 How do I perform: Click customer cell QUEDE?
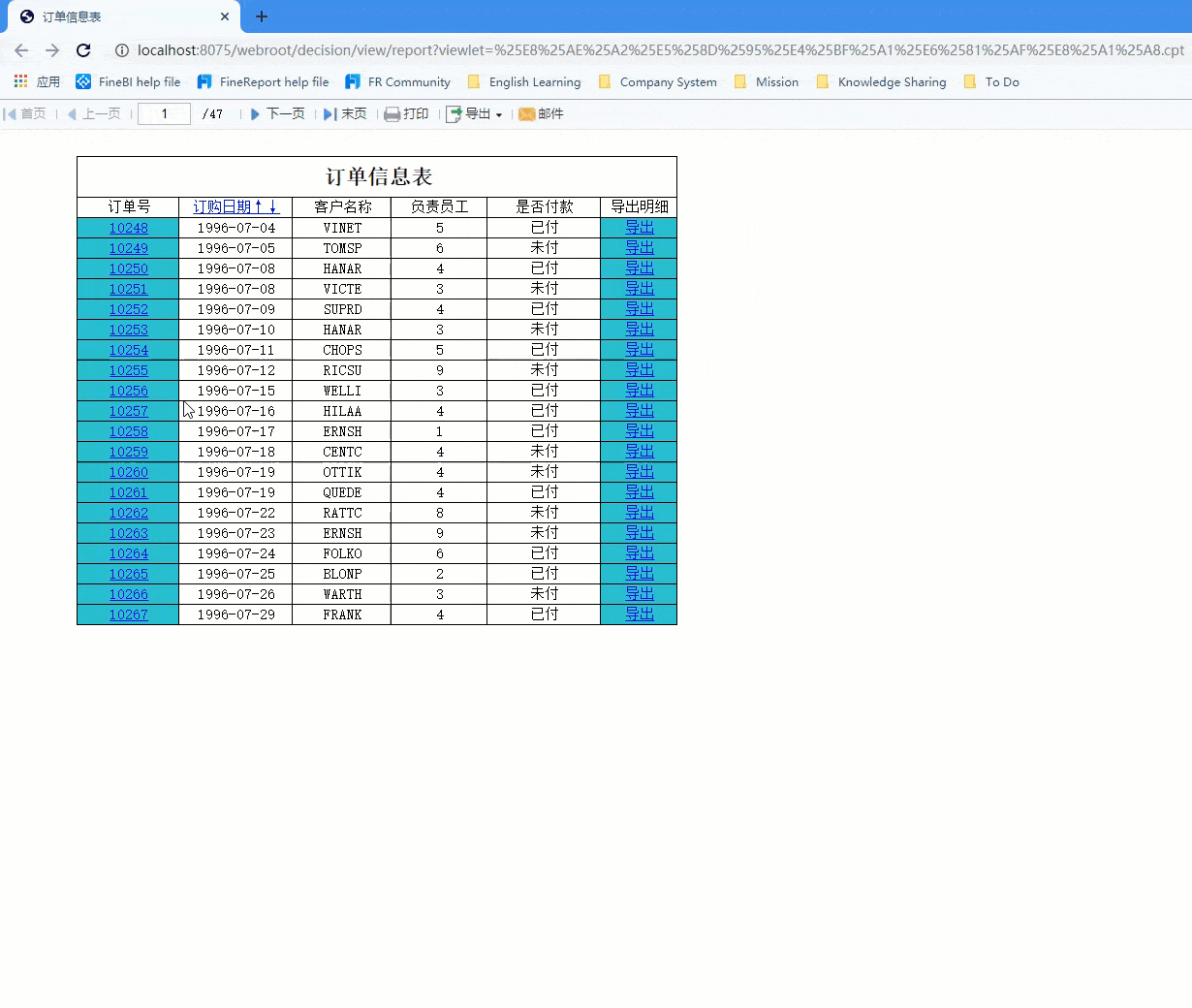[x=343, y=492]
